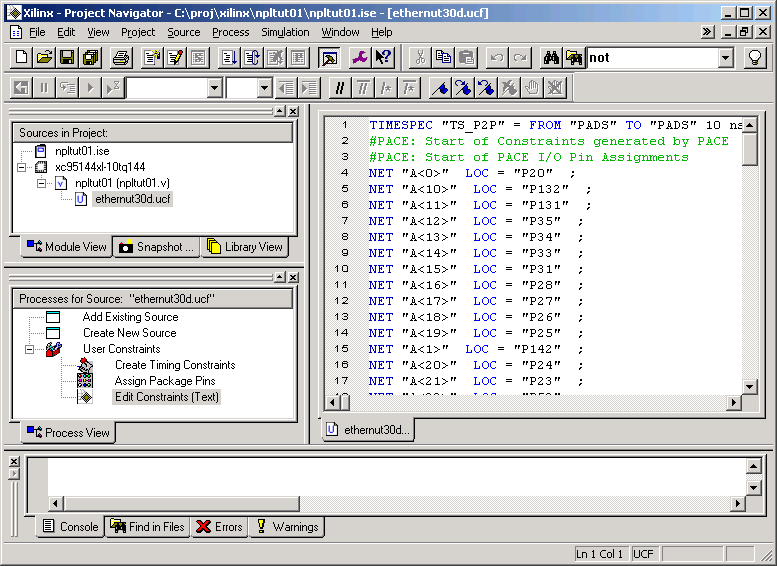This screenshot has width=777, height=566.
Task: Click the editor's vertical scrollbar down arrow
Action: click(x=750, y=385)
